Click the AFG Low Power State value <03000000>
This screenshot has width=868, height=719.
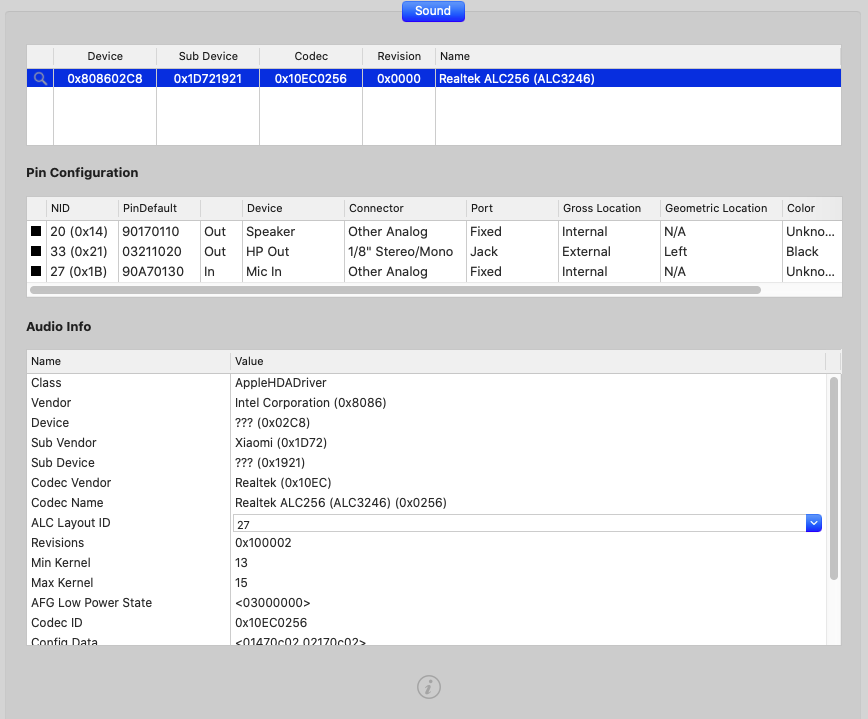pos(272,602)
